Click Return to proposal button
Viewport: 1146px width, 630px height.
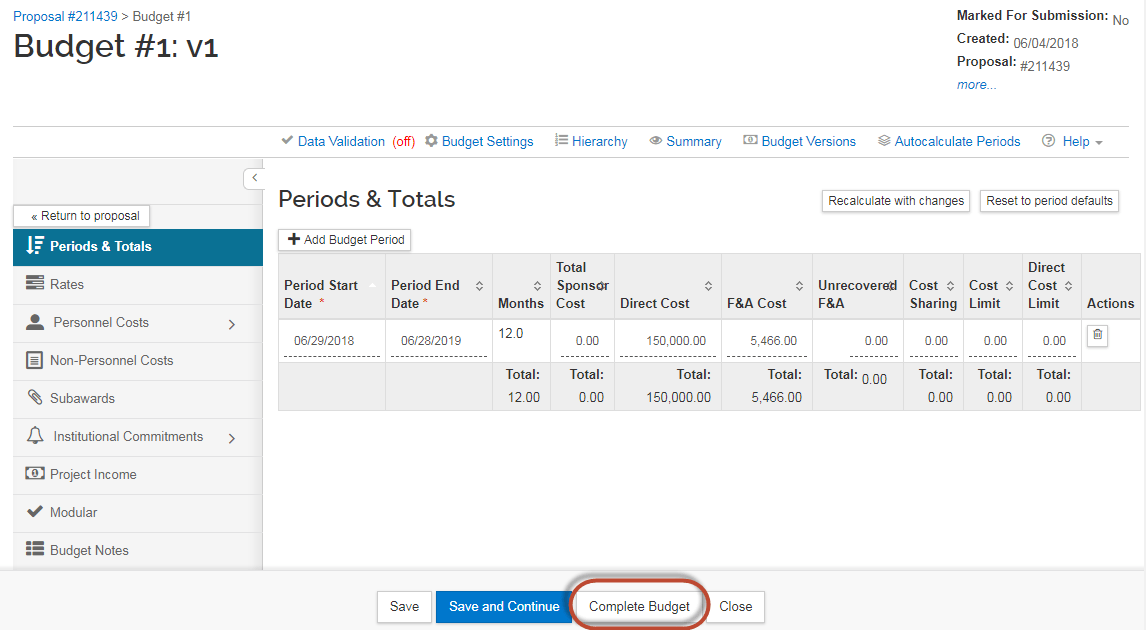coord(82,216)
